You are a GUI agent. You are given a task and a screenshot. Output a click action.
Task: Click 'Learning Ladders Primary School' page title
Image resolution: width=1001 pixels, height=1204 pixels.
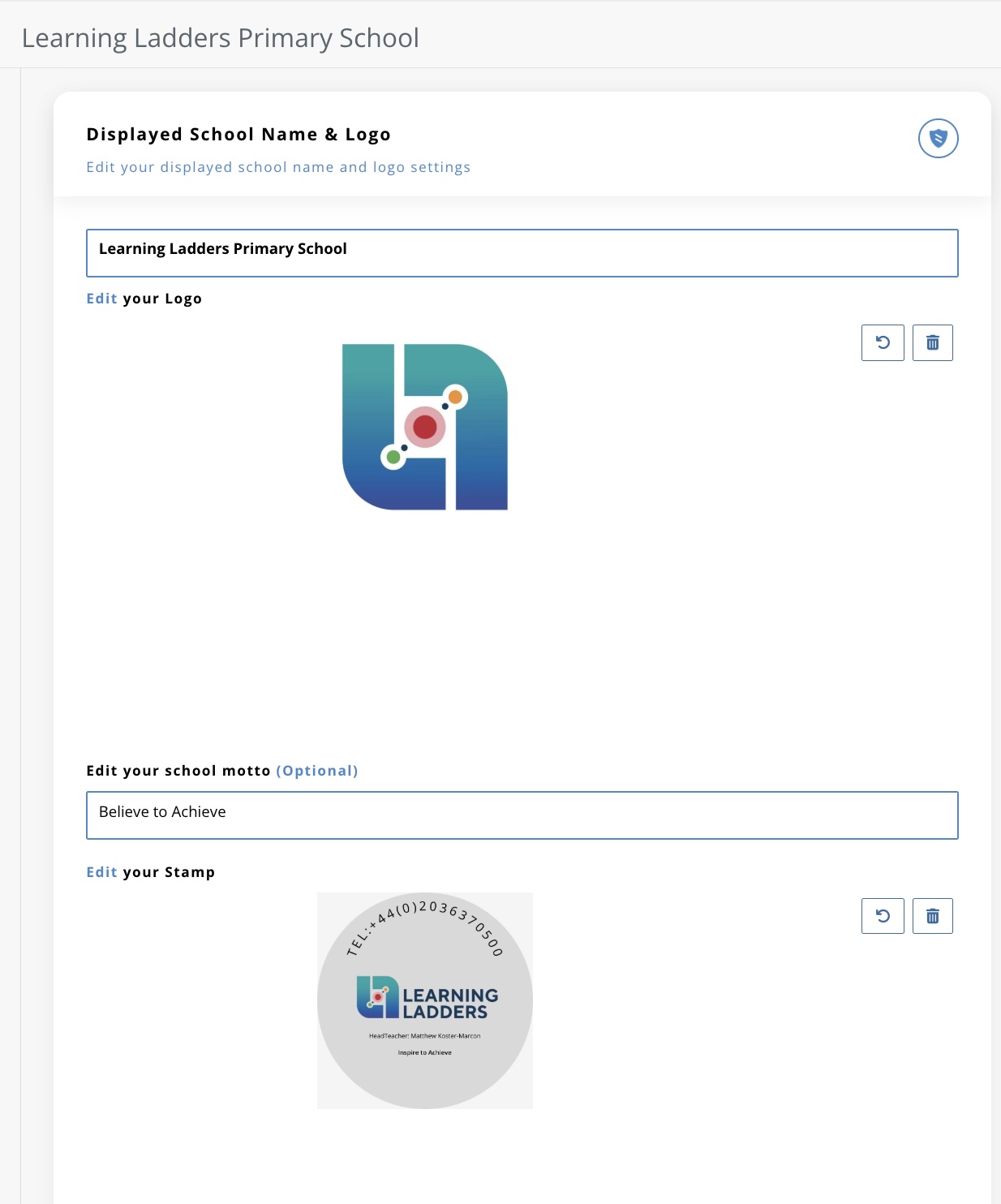click(221, 38)
